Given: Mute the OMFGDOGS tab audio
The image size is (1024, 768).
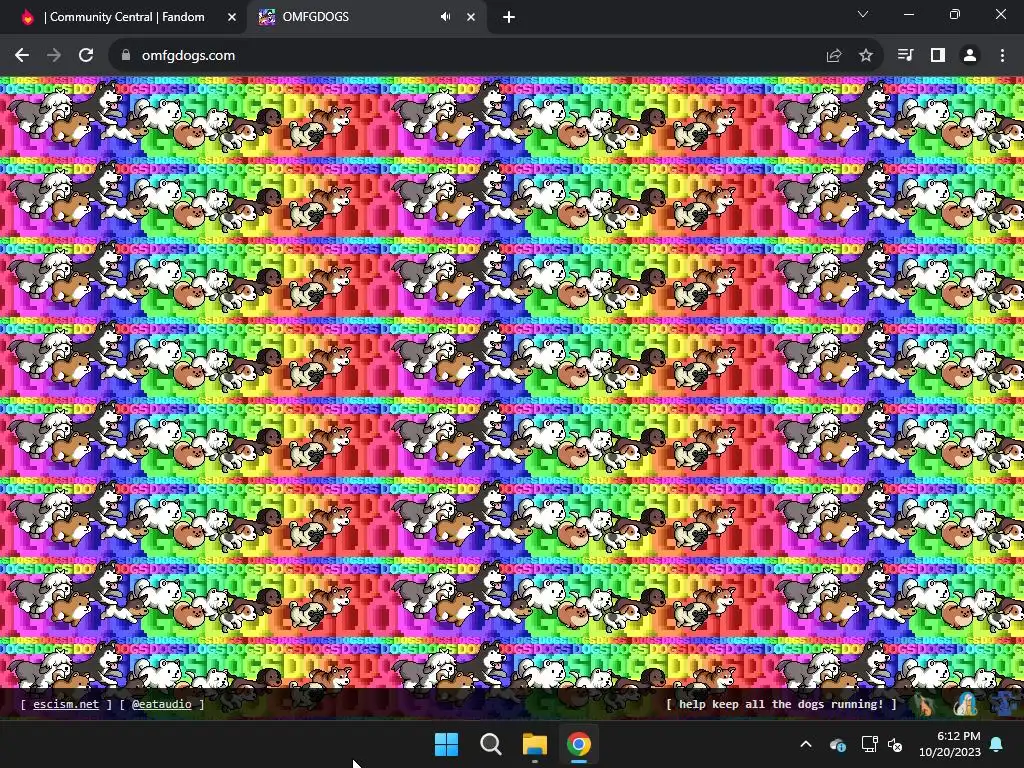Looking at the screenshot, I should (x=445, y=17).
